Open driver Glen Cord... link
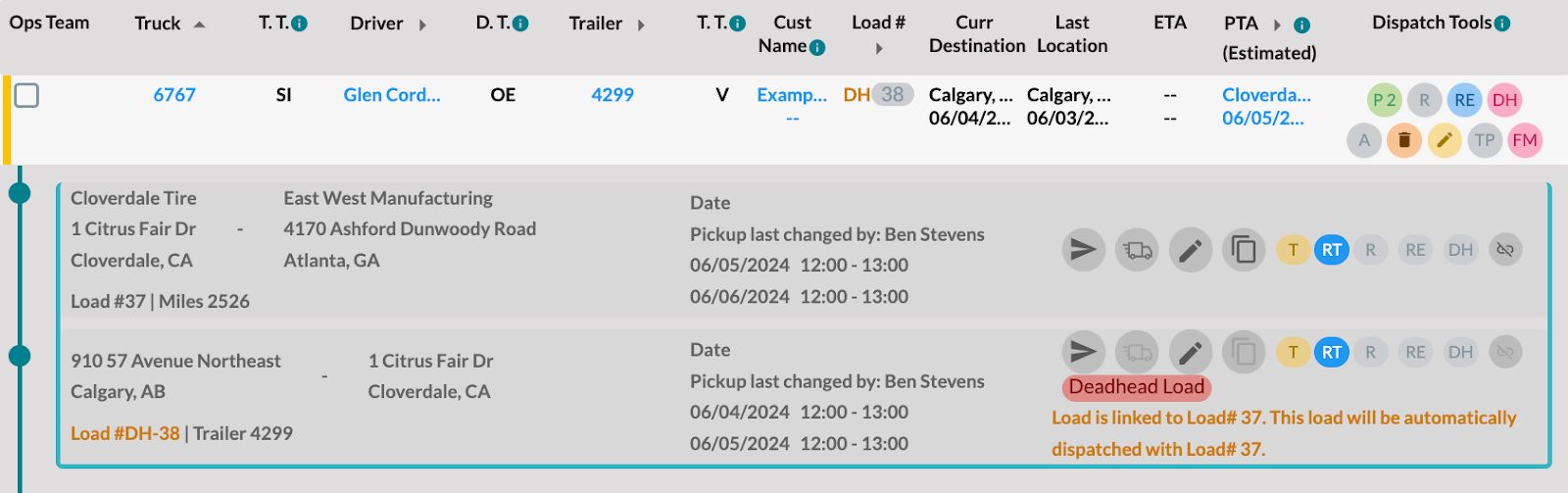This screenshot has height=493, width=1568. (x=392, y=95)
